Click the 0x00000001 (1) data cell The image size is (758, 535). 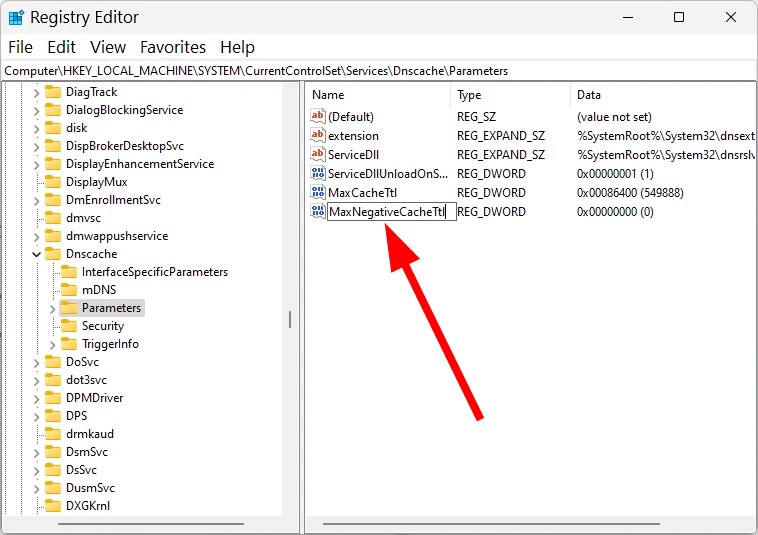coord(615,174)
